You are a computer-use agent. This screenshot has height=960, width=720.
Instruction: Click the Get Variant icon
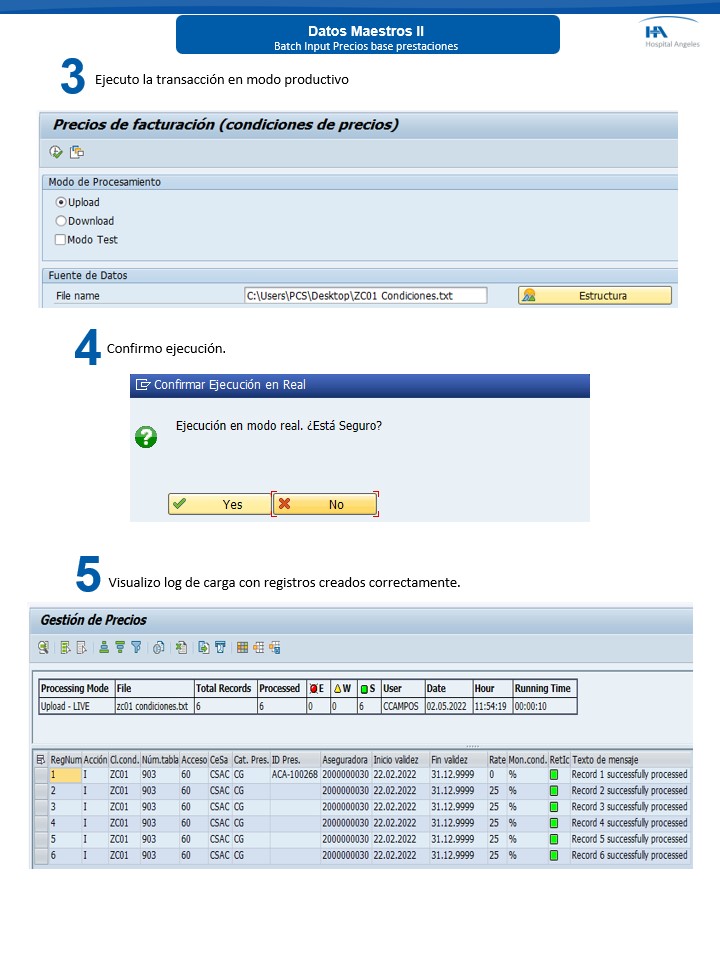(76, 152)
